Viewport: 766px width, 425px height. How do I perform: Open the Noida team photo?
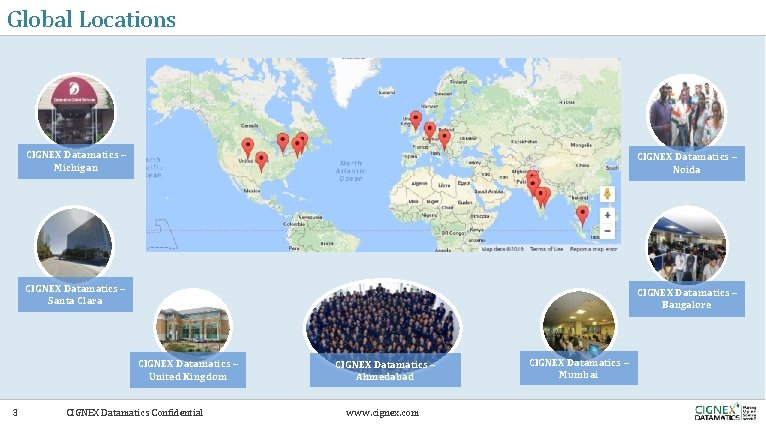pos(687,112)
